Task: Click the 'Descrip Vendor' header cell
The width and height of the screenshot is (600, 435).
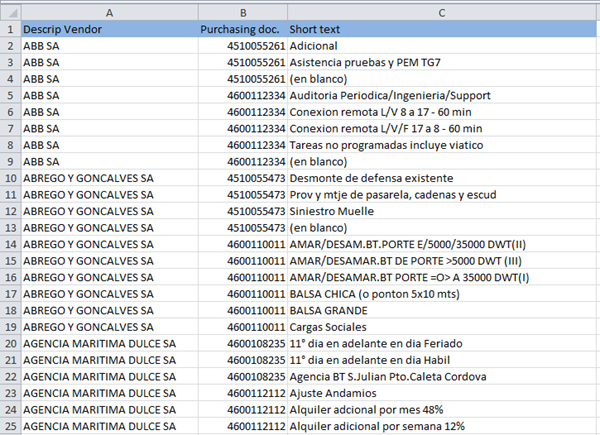Action: tap(109, 29)
